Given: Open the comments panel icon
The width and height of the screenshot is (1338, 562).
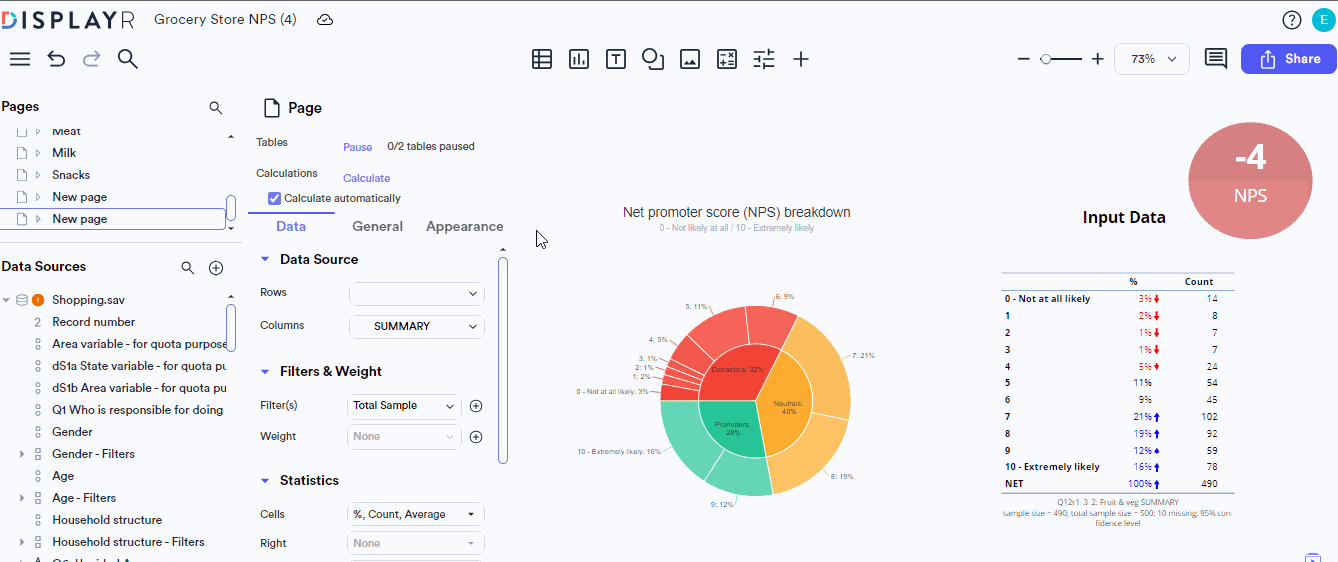Looking at the screenshot, I should (1215, 59).
